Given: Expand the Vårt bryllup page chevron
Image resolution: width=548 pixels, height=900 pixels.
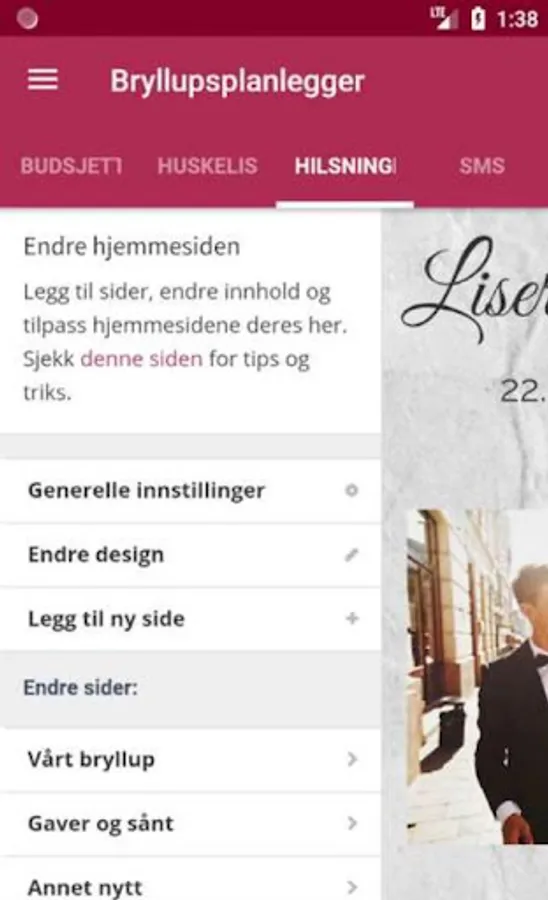Looking at the screenshot, I should (x=352, y=759).
